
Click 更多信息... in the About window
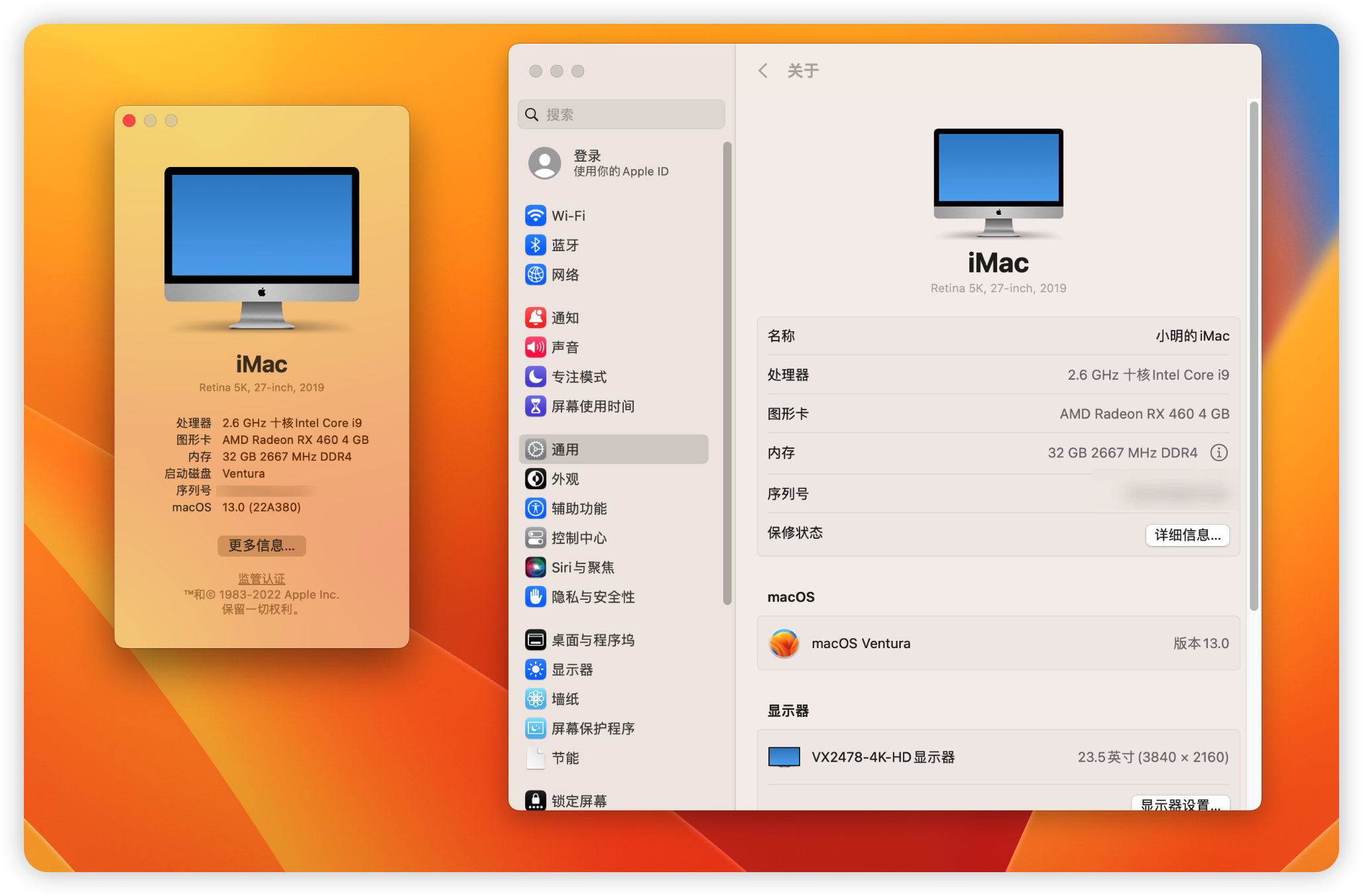(262, 545)
